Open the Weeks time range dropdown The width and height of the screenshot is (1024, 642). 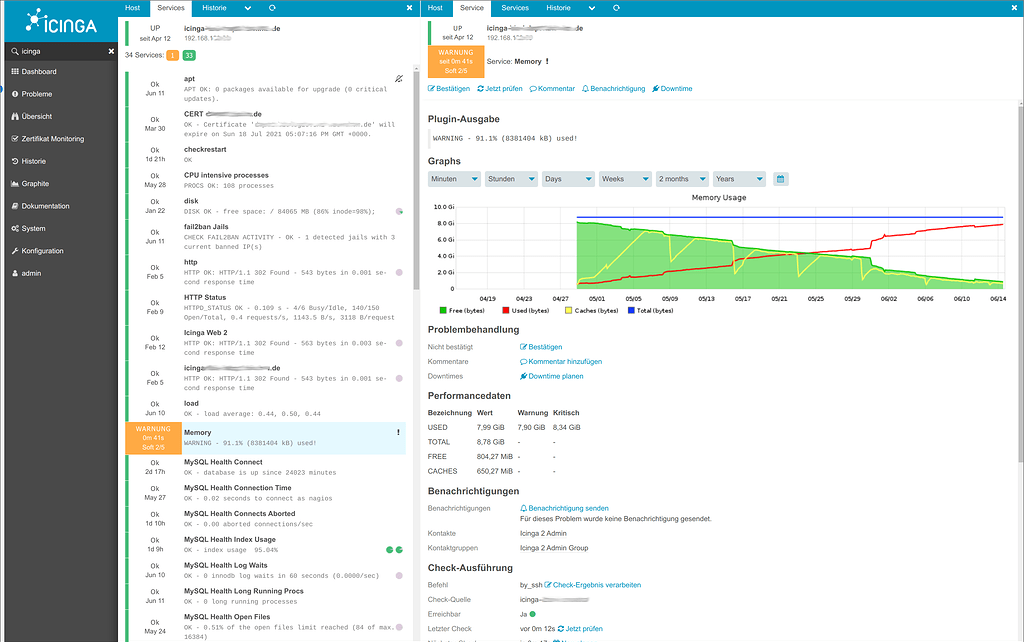point(624,178)
